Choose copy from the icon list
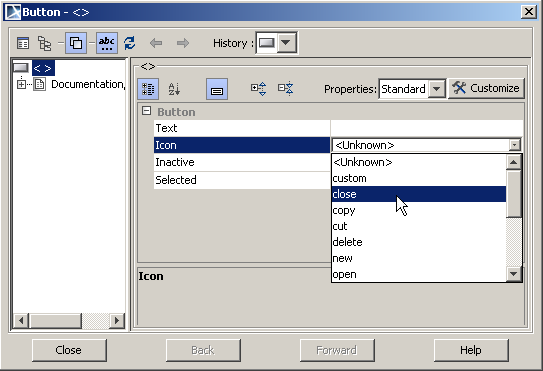Viewport: 543px width, 371px height. 419,210
